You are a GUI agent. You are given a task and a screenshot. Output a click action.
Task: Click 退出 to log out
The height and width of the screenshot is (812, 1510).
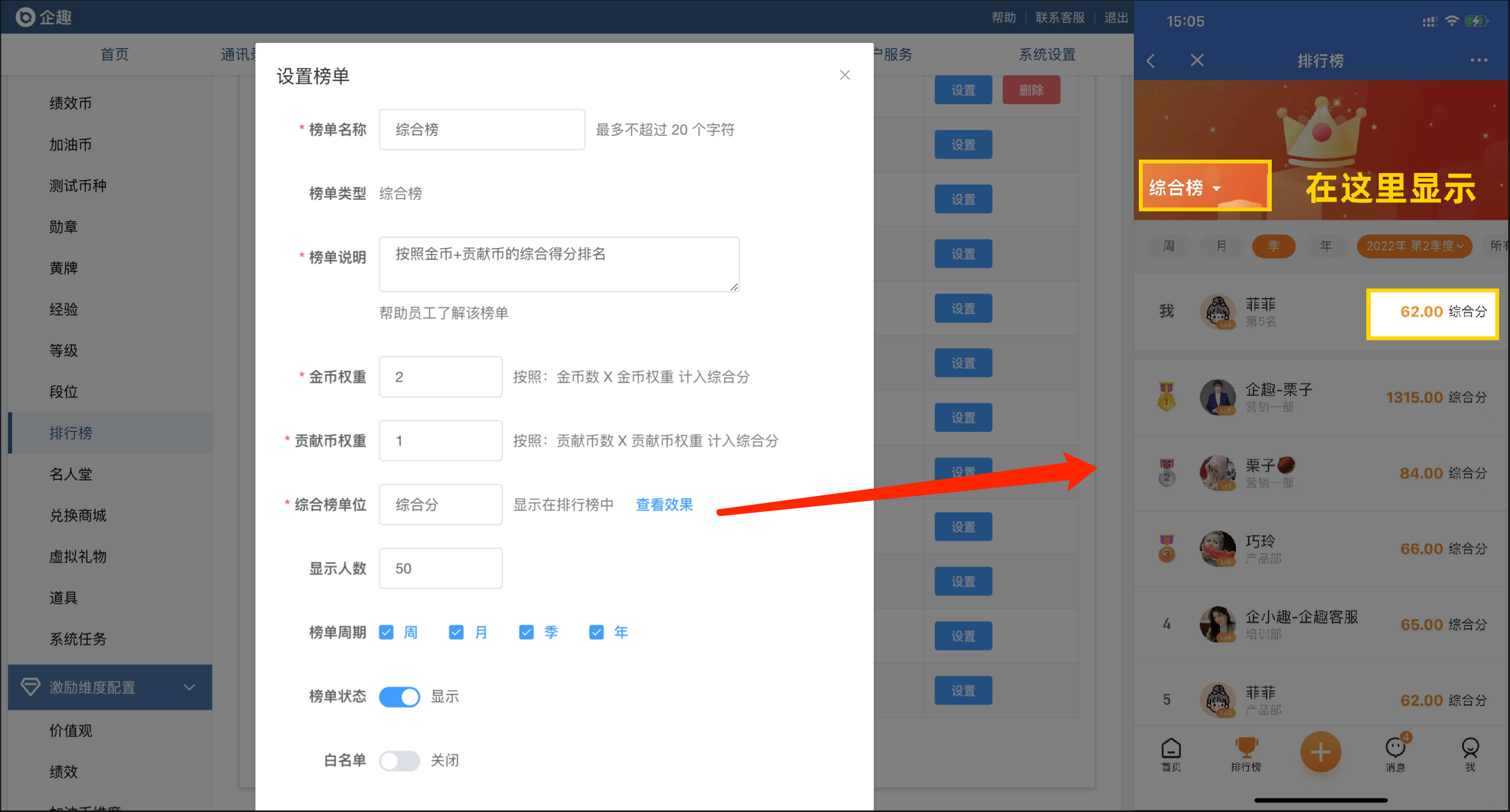click(1117, 18)
